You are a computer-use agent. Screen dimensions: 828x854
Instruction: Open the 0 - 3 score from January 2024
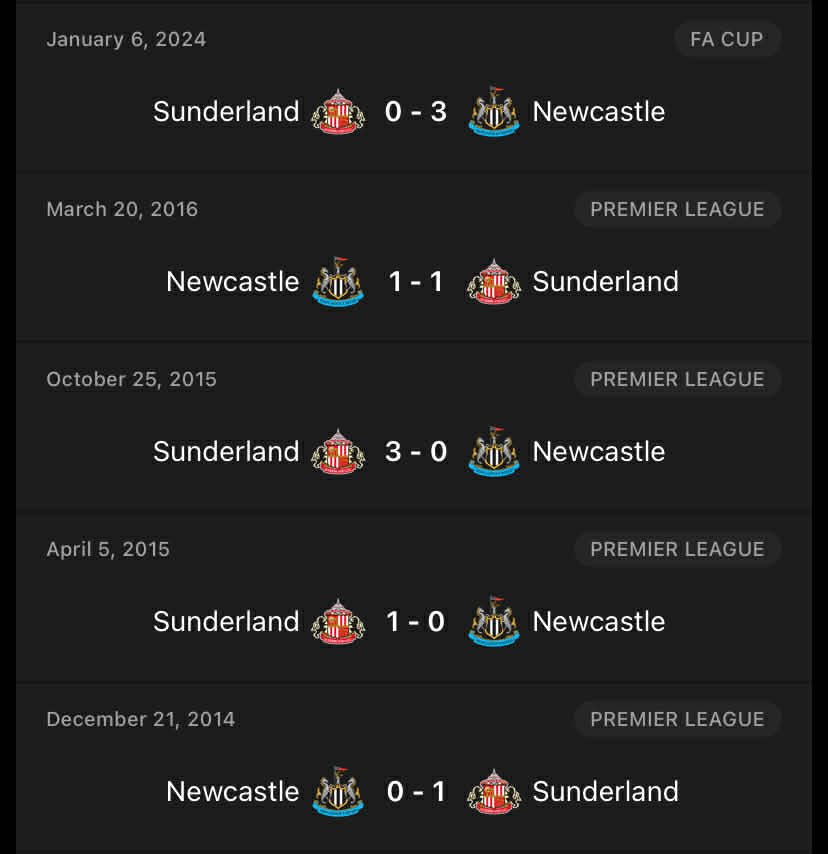coord(416,112)
